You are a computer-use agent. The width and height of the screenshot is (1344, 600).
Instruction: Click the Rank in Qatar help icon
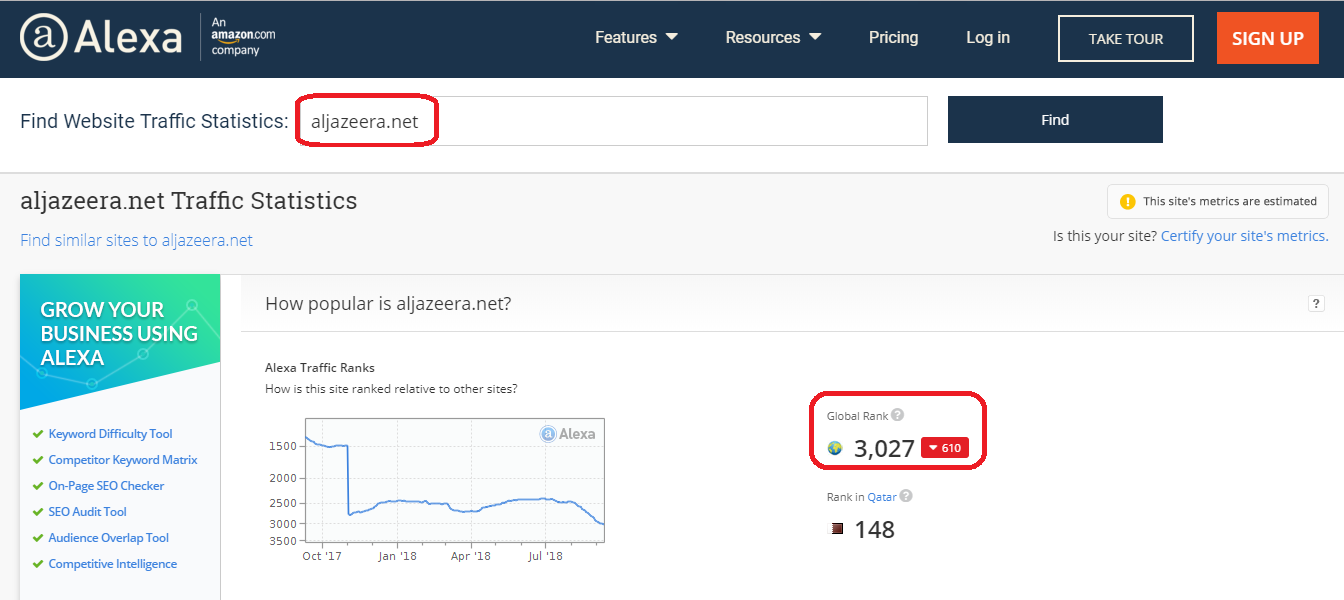point(906,496)
